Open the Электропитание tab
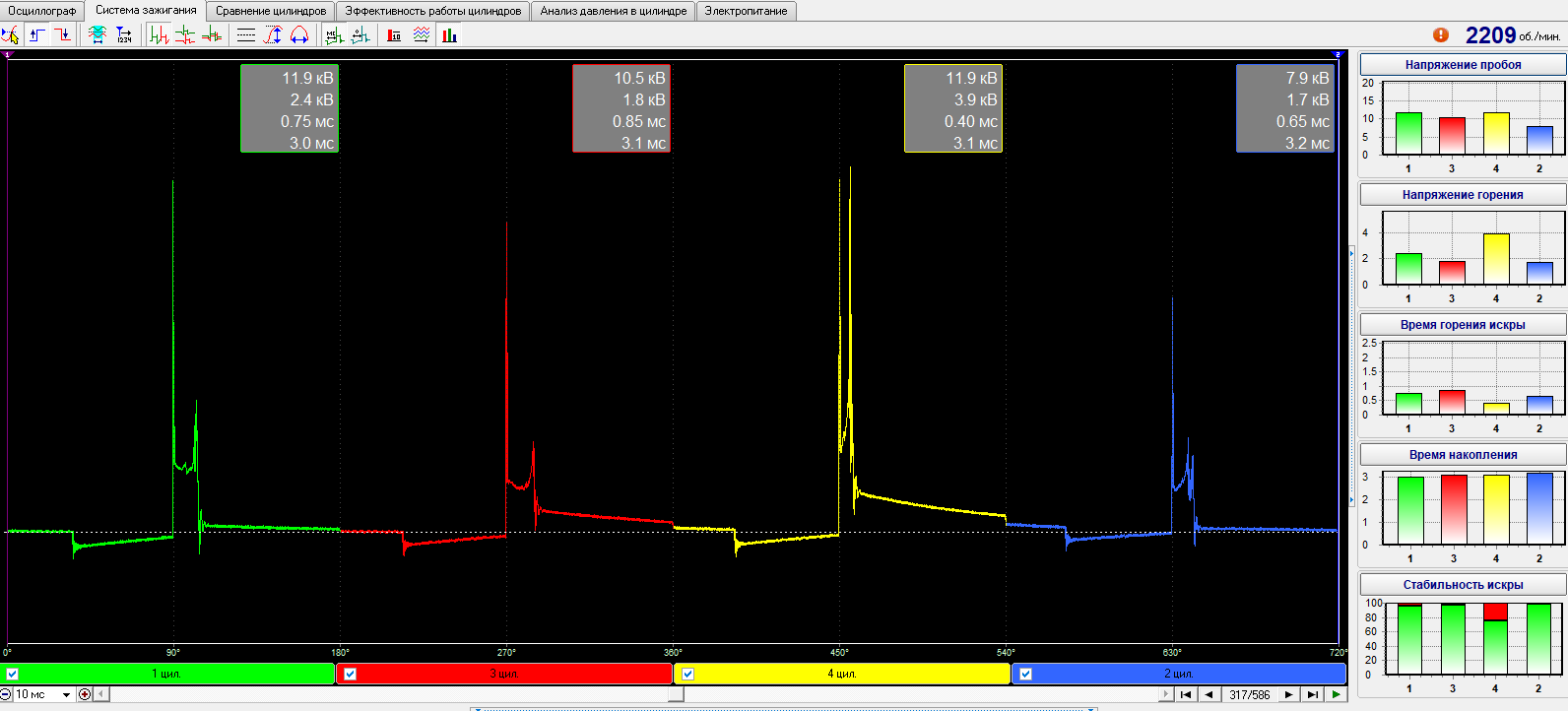 (x=746, y=11)
